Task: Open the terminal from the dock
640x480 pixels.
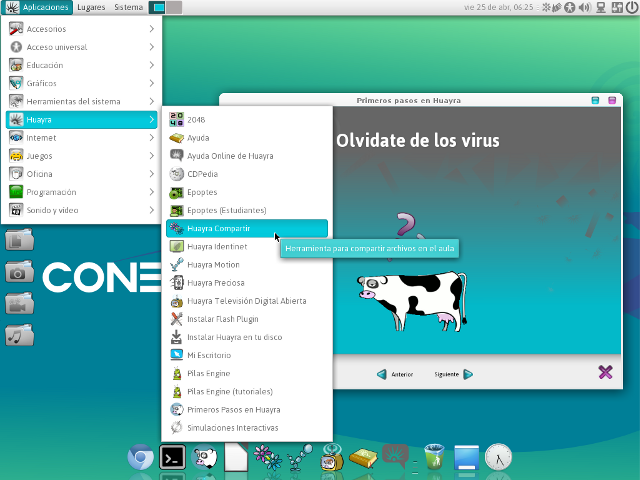Action: coord(172,457)
